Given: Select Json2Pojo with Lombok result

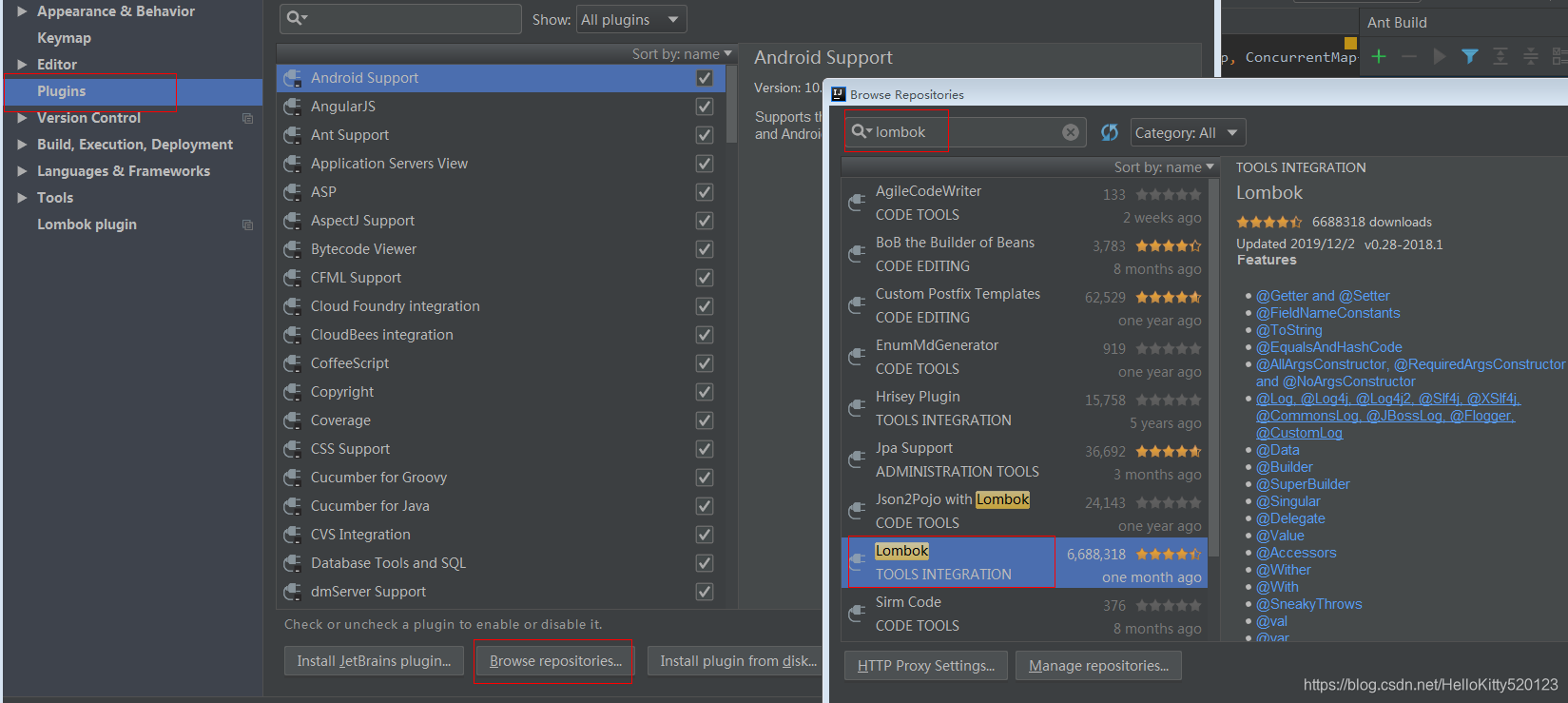Looking at the screenshot, I should 1024,511.
